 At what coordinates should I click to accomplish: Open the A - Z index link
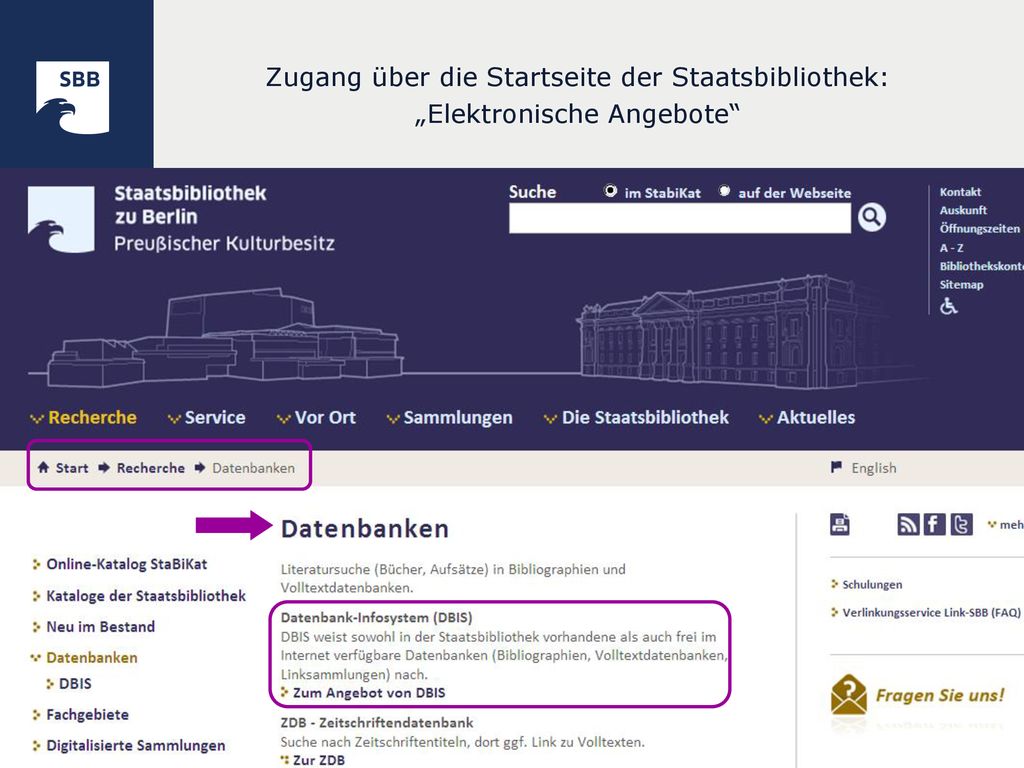tap(952, 248)
